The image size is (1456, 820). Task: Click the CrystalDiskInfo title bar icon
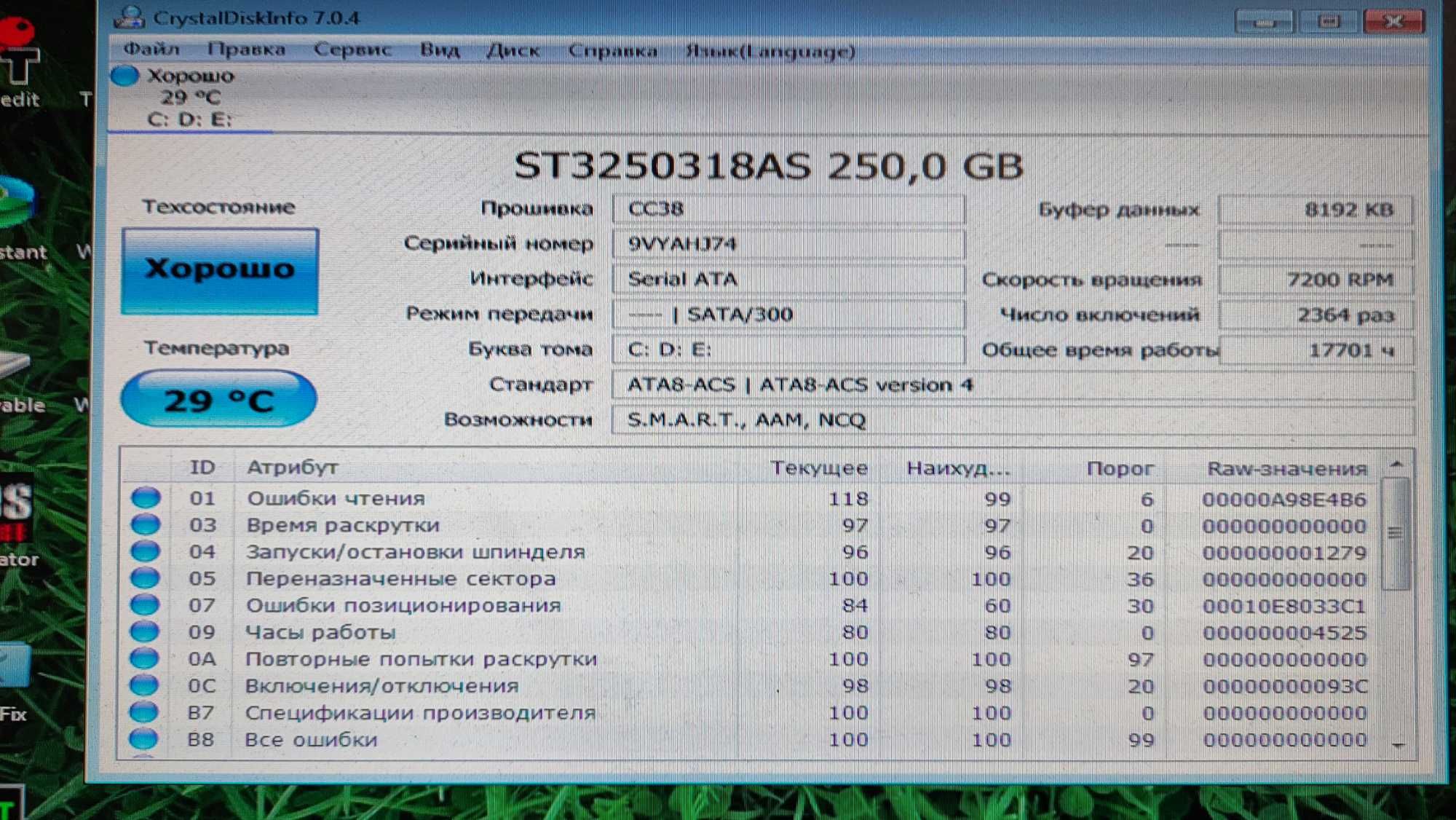[130, 17]
